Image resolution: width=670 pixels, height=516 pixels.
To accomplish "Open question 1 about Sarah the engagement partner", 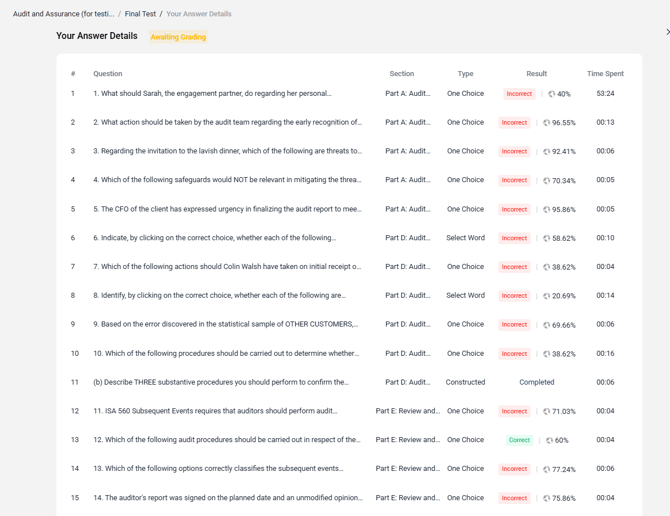I will pyautogui.click(x=212, y=94).
